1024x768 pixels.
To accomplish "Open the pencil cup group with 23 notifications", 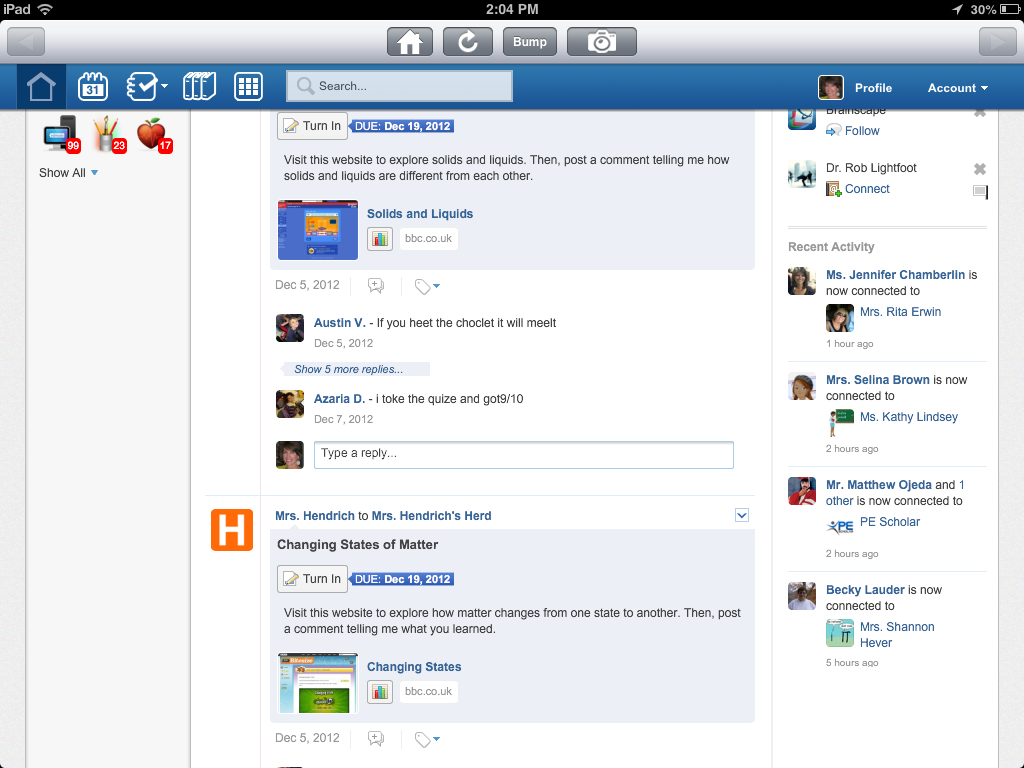I will pyautogui.click(x=108, y=133).
